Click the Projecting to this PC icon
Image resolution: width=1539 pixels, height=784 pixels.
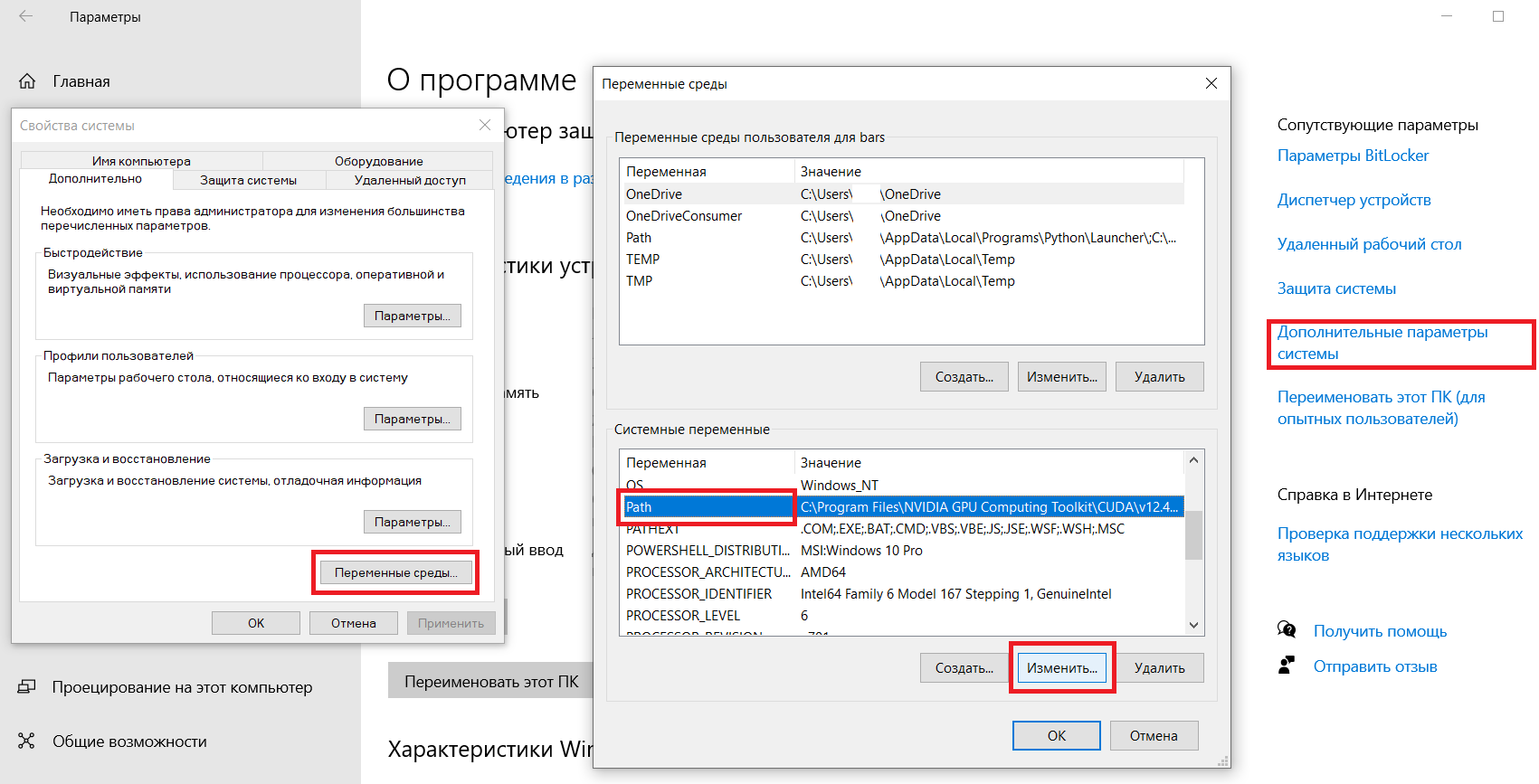[x=27, y=687]
